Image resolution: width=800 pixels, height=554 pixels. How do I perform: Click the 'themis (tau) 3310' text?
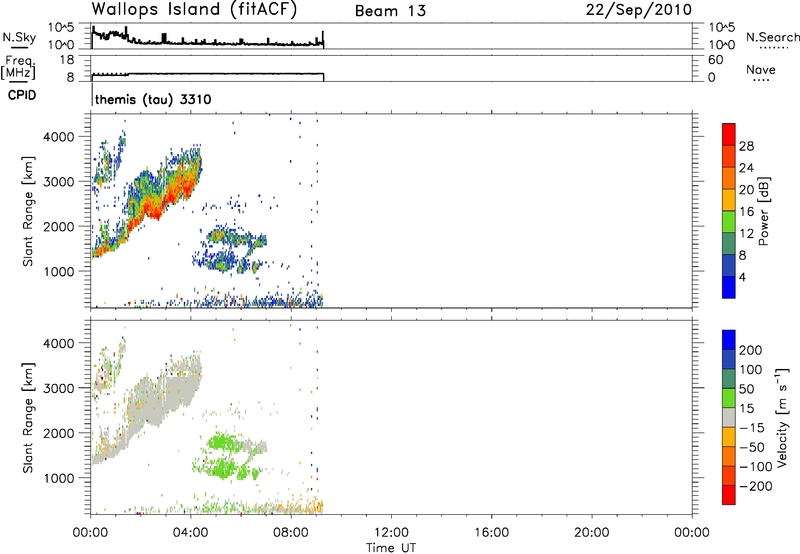(153, 99)
